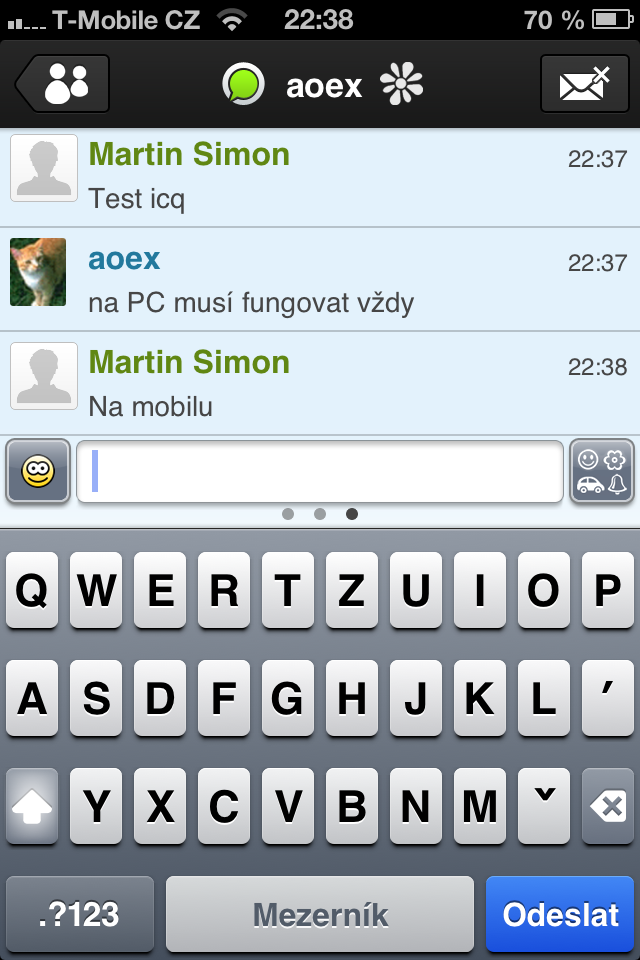Select the middle page indicator dot
The height and width of the screenshot is (960, 640).
pos(320,514)
